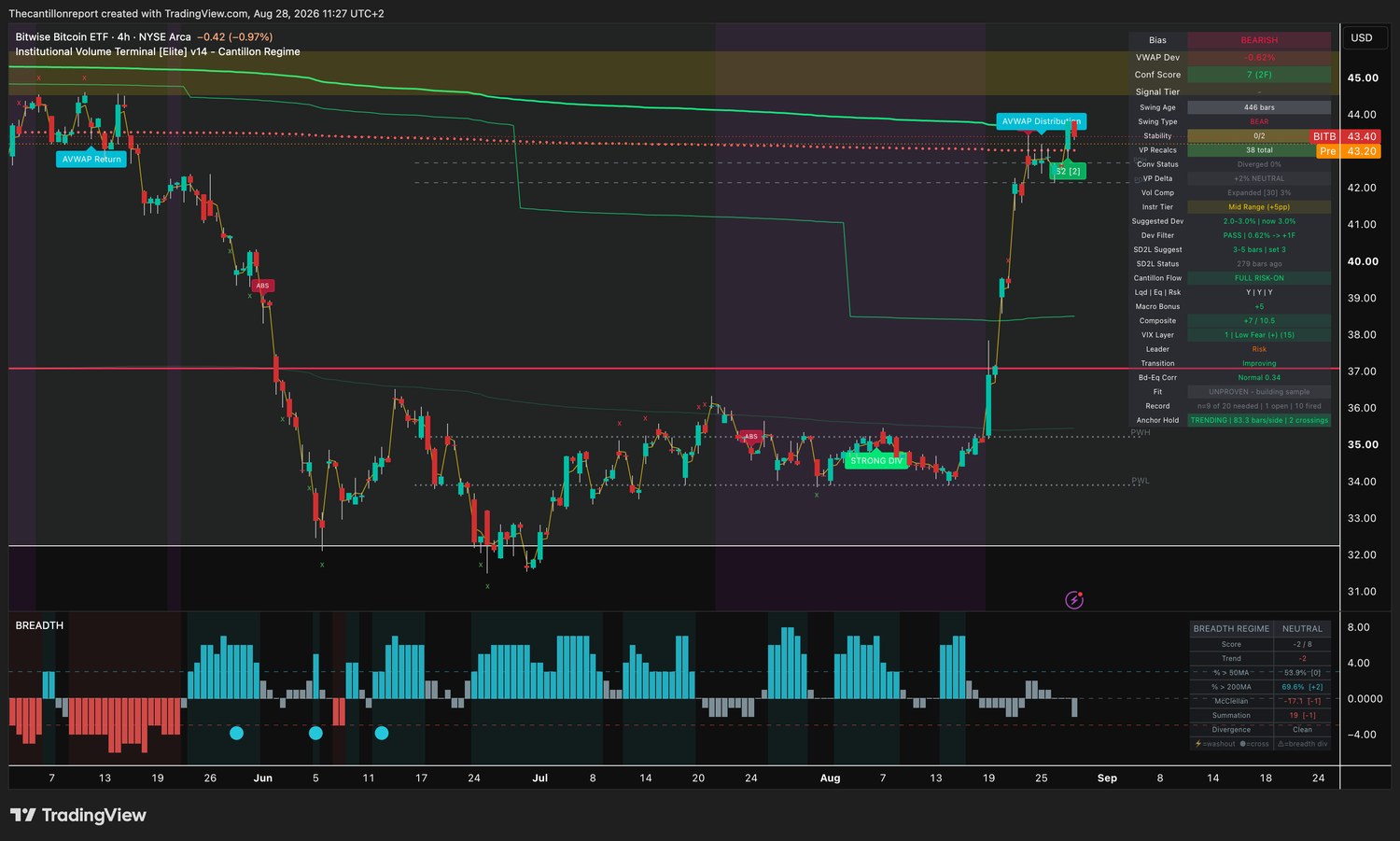Click the AVWAP Distribution label

click(1041, 121)
